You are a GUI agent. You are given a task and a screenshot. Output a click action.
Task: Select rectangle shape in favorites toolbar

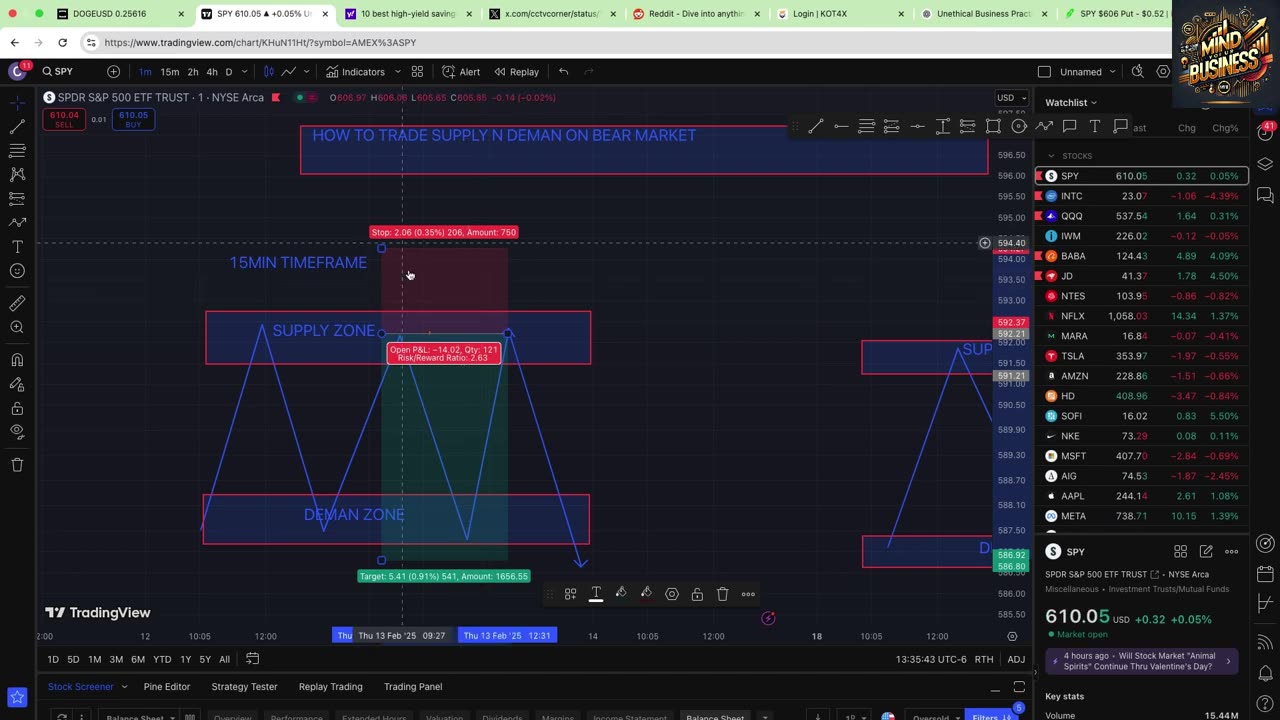[x=993, y=126]
